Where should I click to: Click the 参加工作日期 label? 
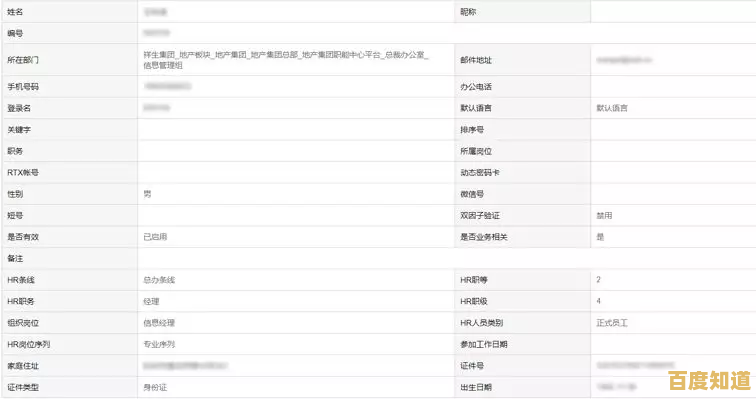(483, 344)
